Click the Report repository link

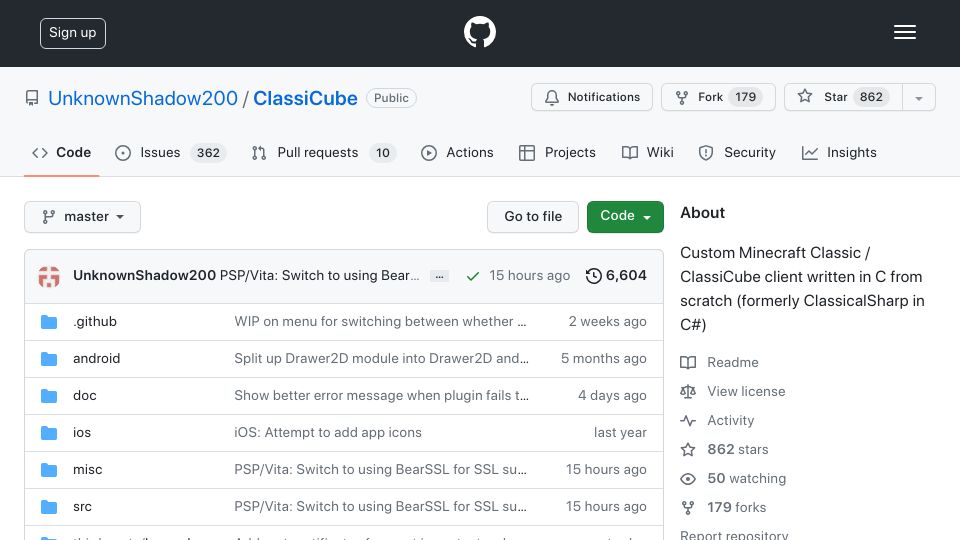click(734, 534)
